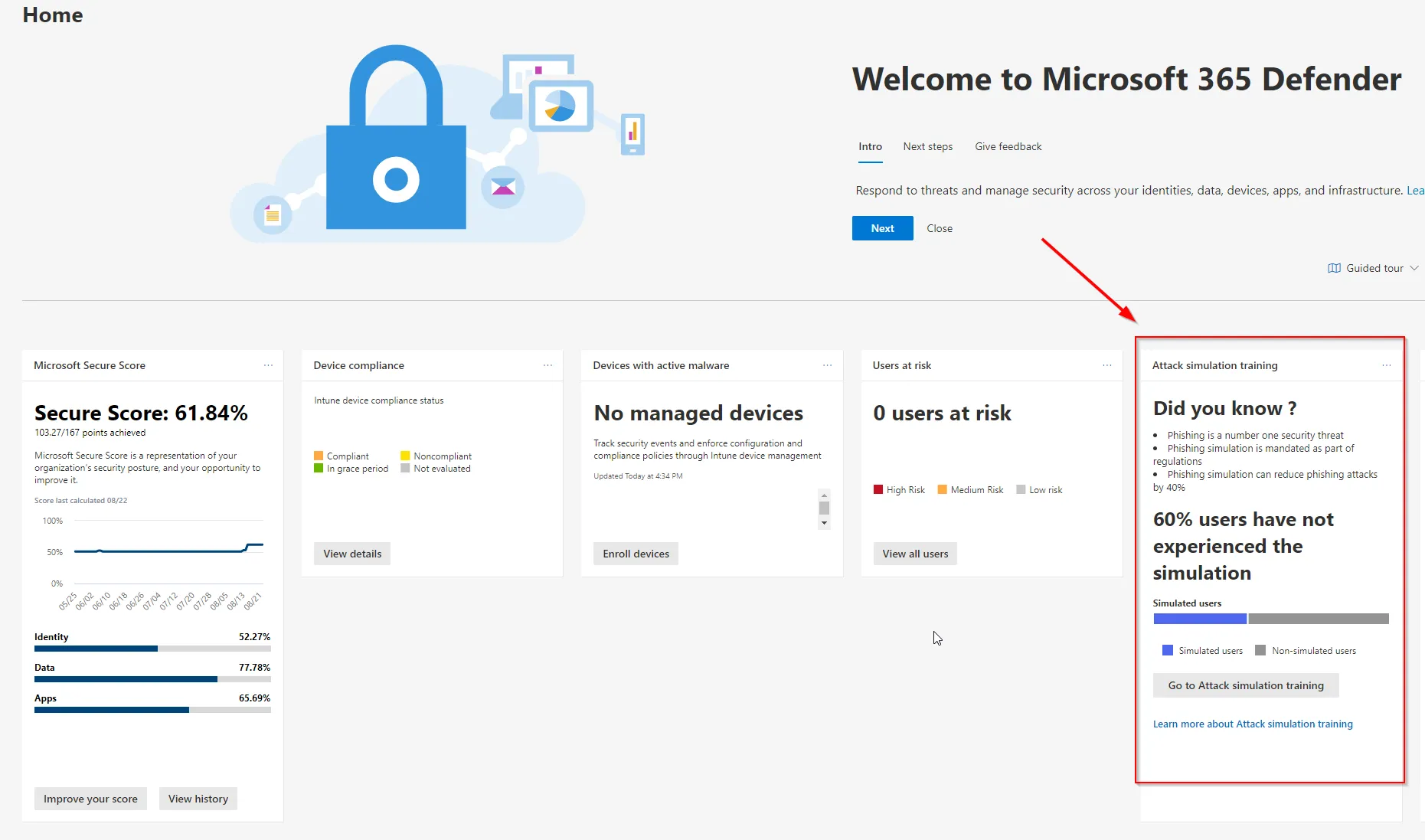The height and width of the screenshot is (840, 1425).
Task: Switch to the Next steps tab
Action: coord(927,146)
